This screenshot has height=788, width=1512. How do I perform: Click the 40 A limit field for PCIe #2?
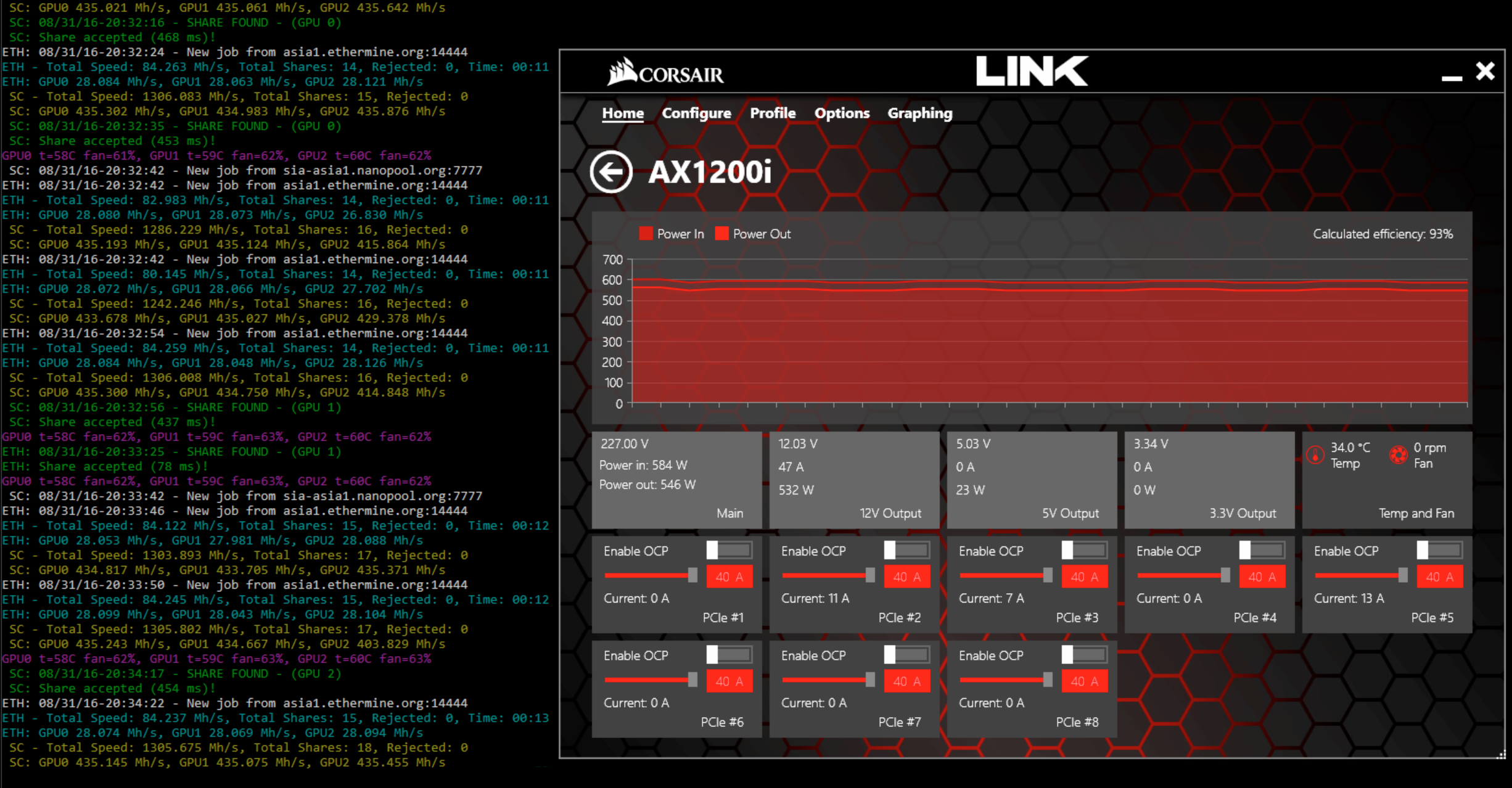point(907,577)
